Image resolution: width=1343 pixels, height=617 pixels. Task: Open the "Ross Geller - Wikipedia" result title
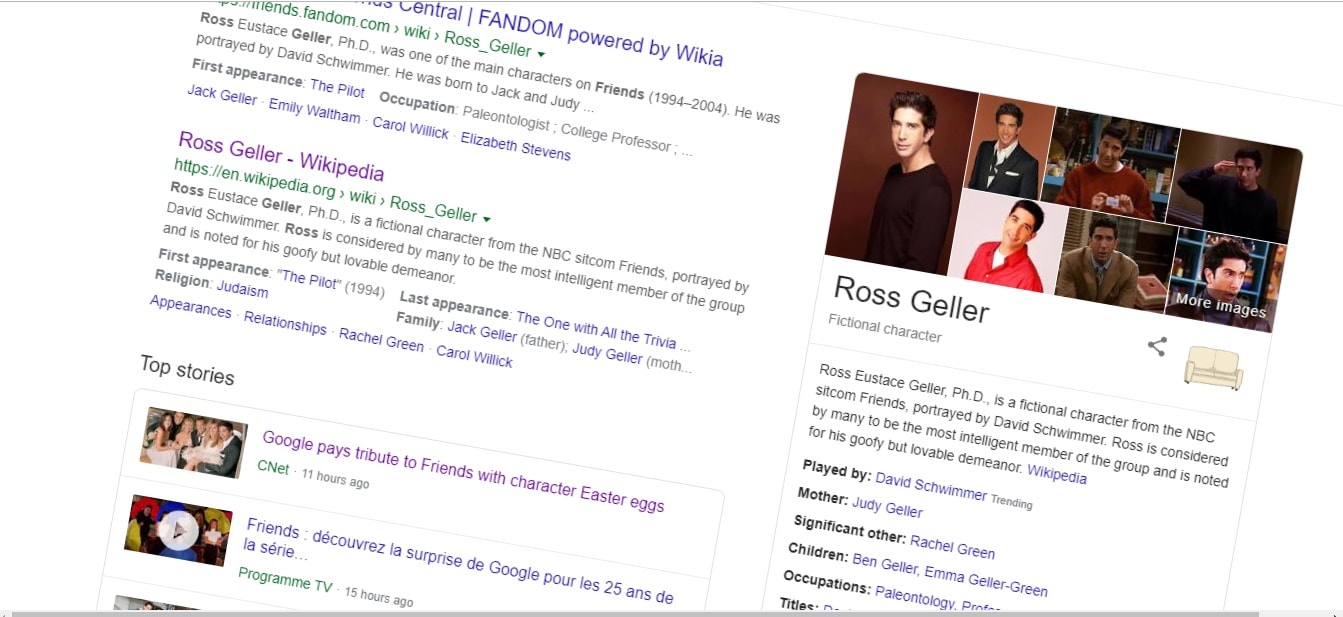click(281, 158)
